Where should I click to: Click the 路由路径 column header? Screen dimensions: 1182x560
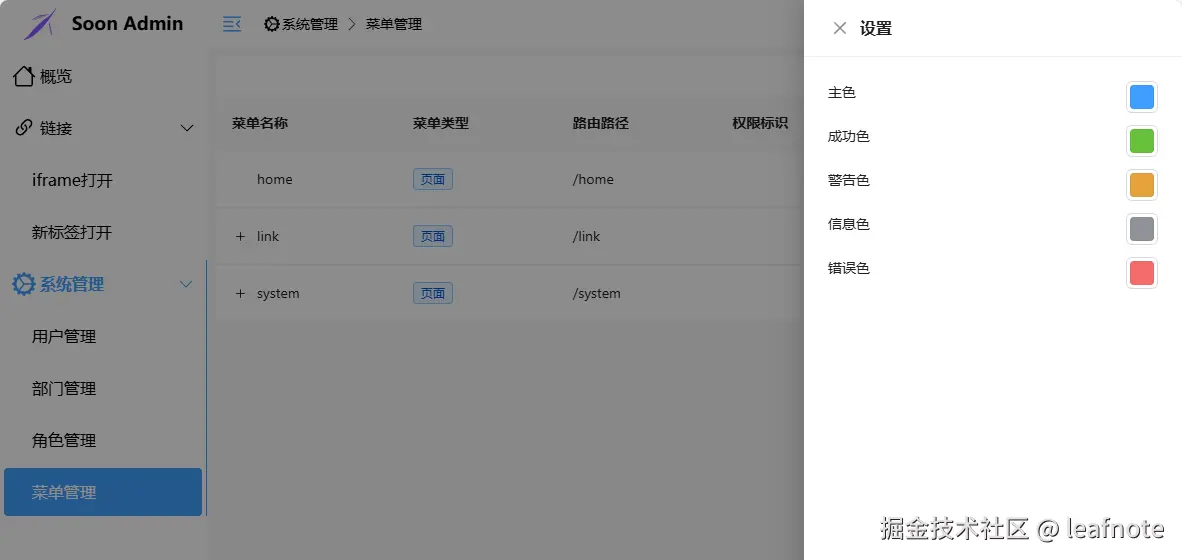[601, 123]
